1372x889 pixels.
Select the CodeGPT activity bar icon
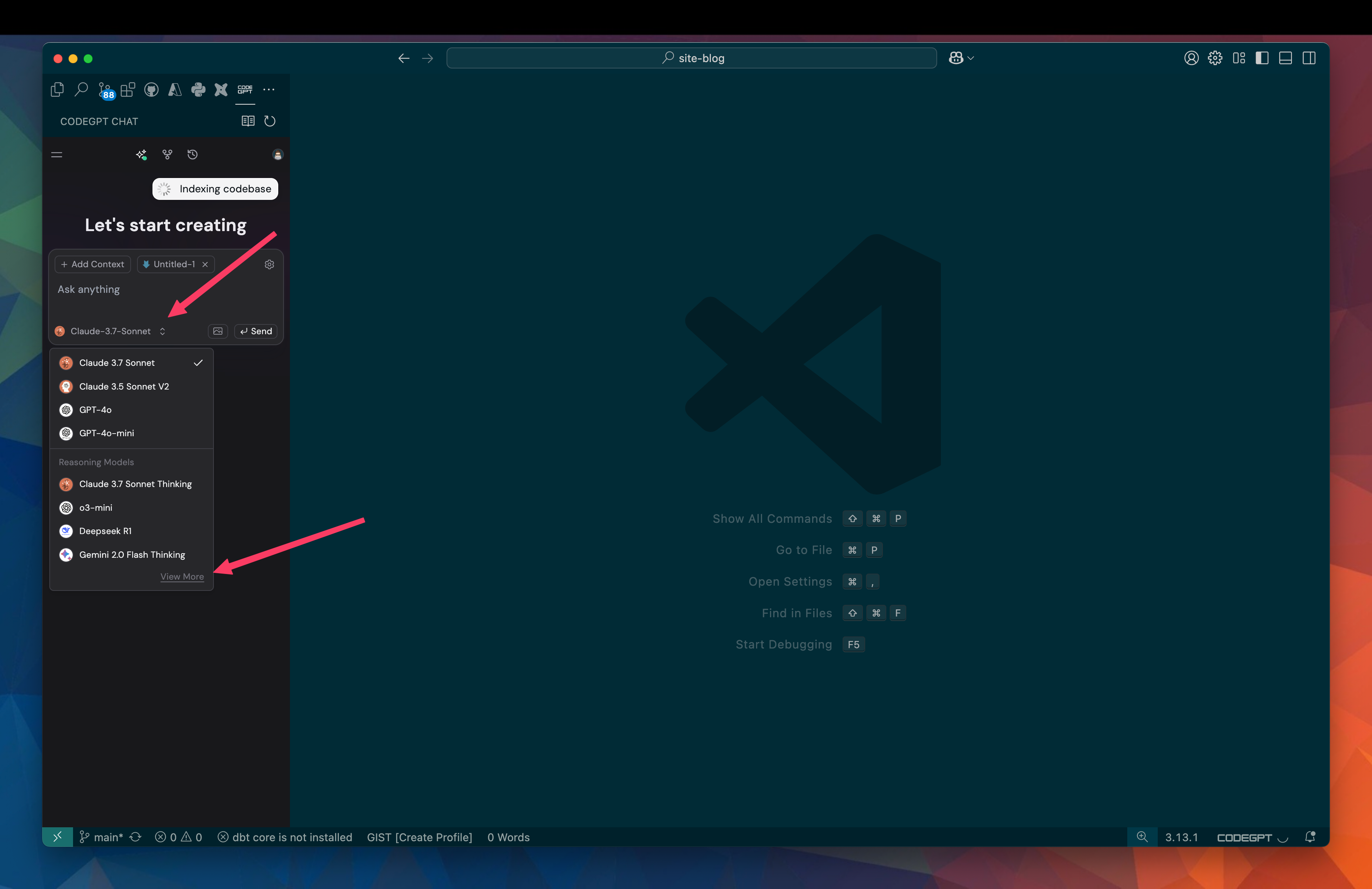(245, 89)
